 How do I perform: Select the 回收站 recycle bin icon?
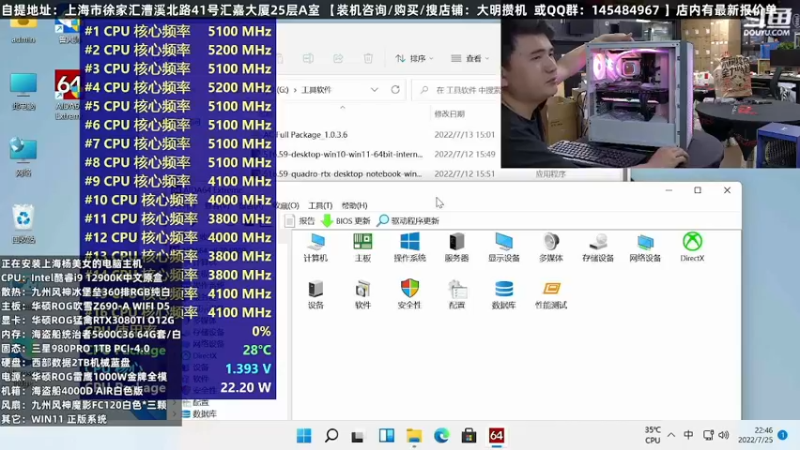pos(23,223)
